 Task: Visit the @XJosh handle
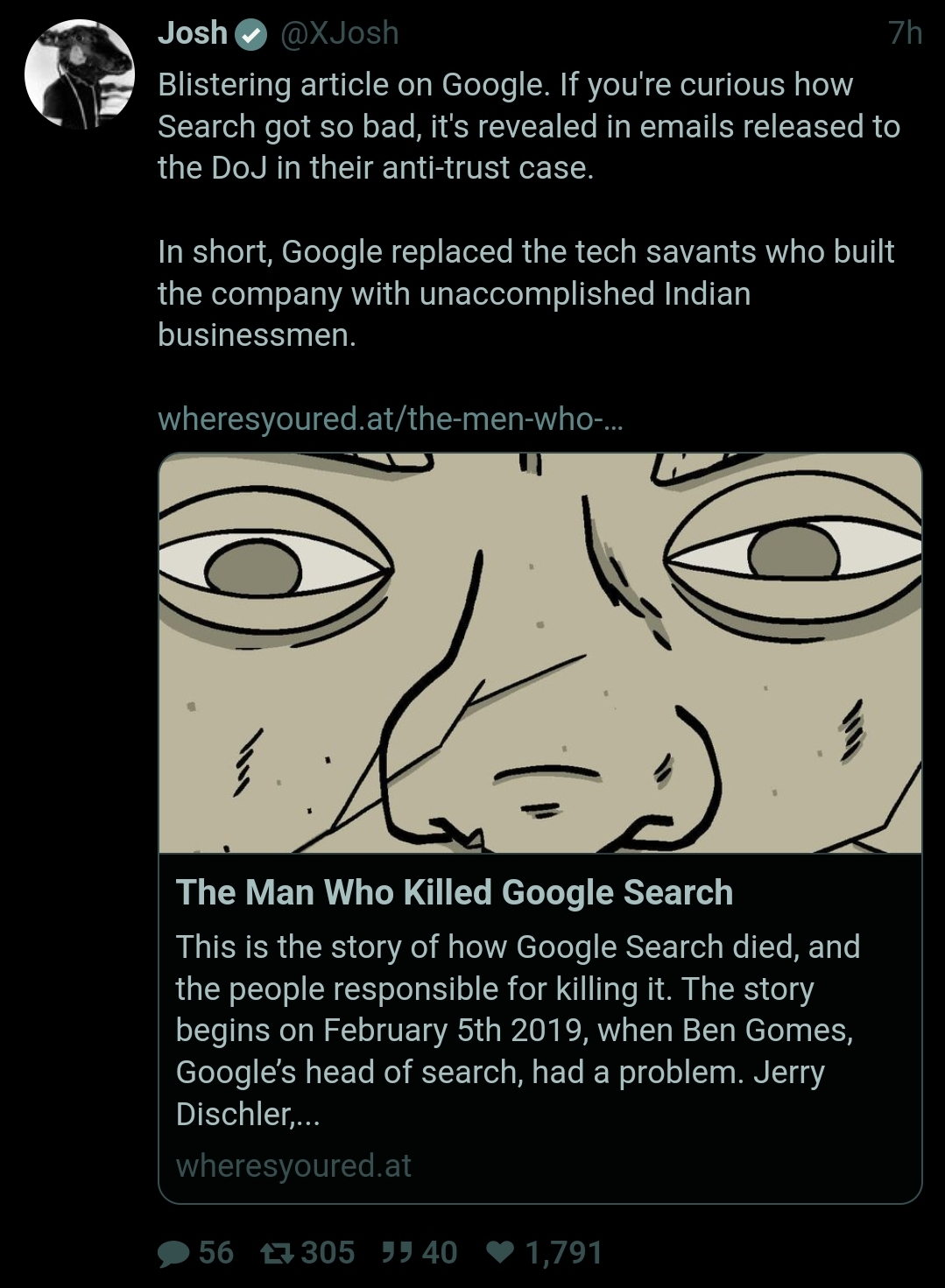[339, 33]
